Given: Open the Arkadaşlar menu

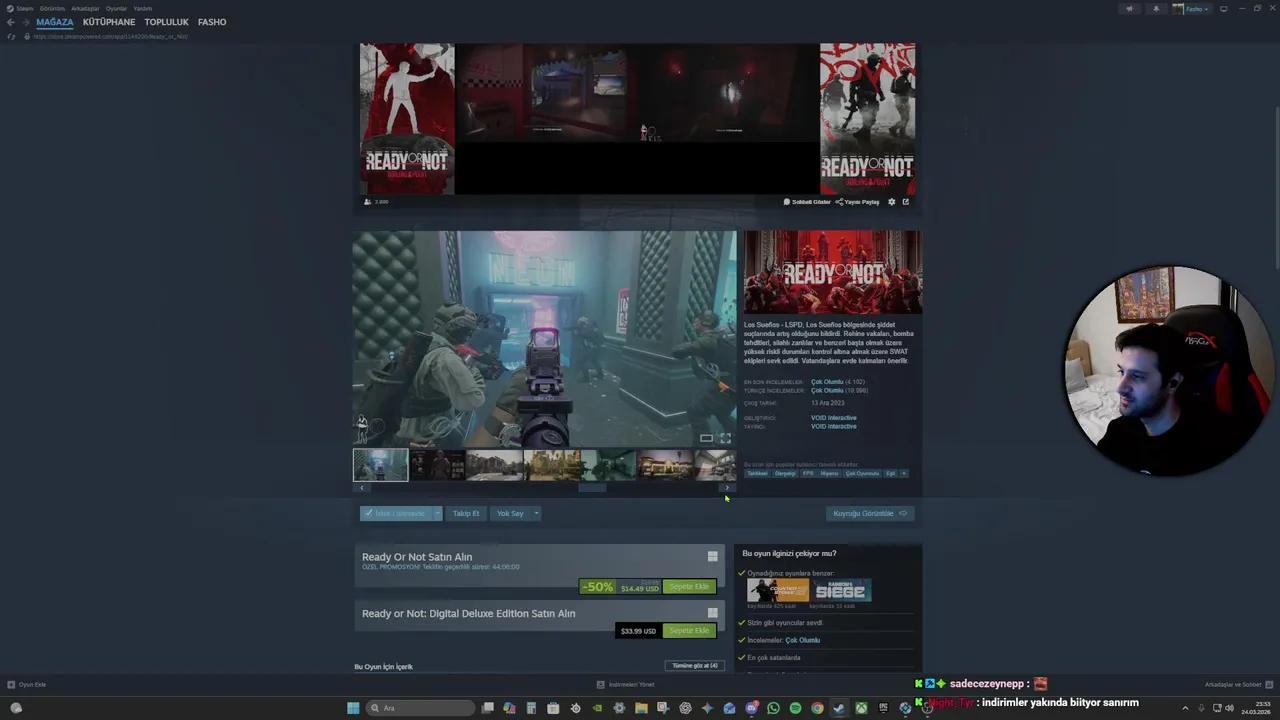Looking at the screenshot, I should point(85,8).
